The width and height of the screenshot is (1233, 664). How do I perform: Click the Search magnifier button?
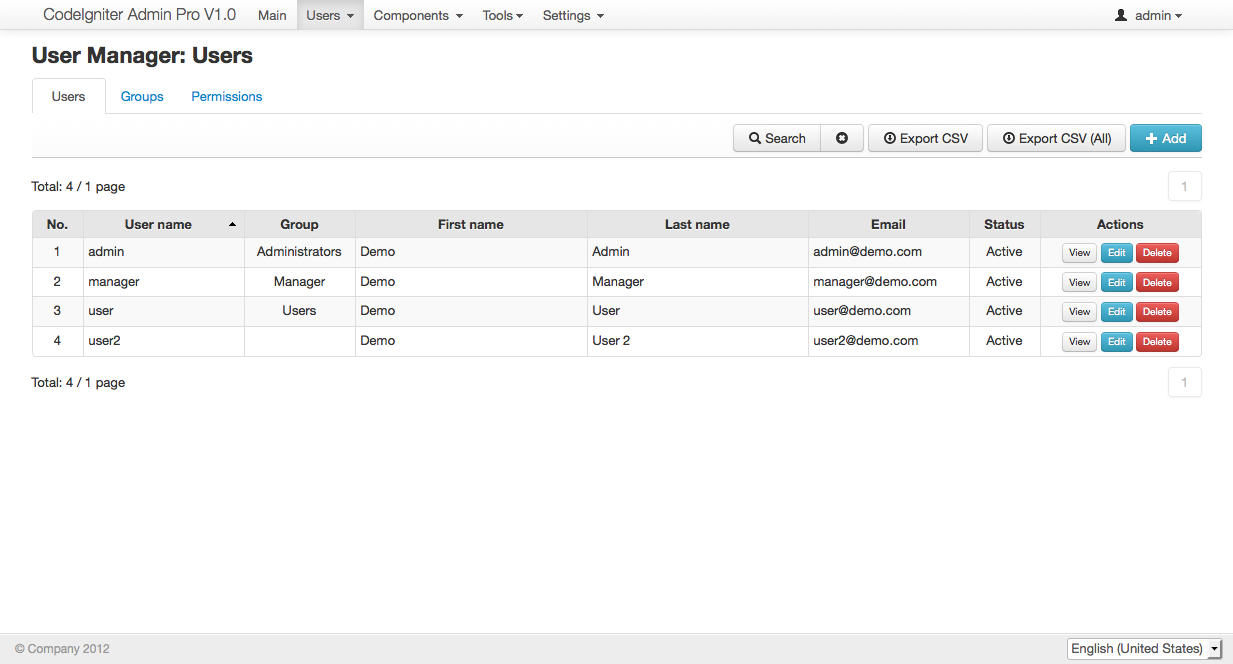coord(777,138)
